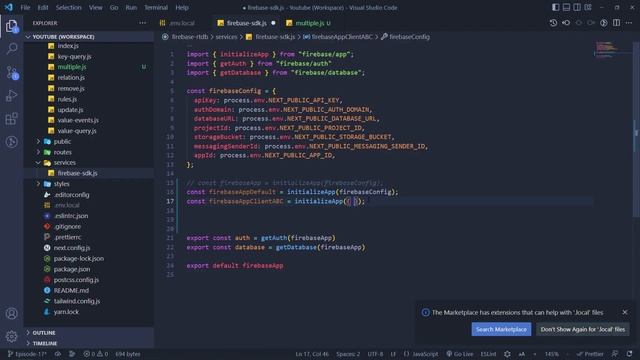Image resolution: width=640 pixels, height=360 pixels.
Task: Click Prettier in status bar
Action: [x=590, y=354]
